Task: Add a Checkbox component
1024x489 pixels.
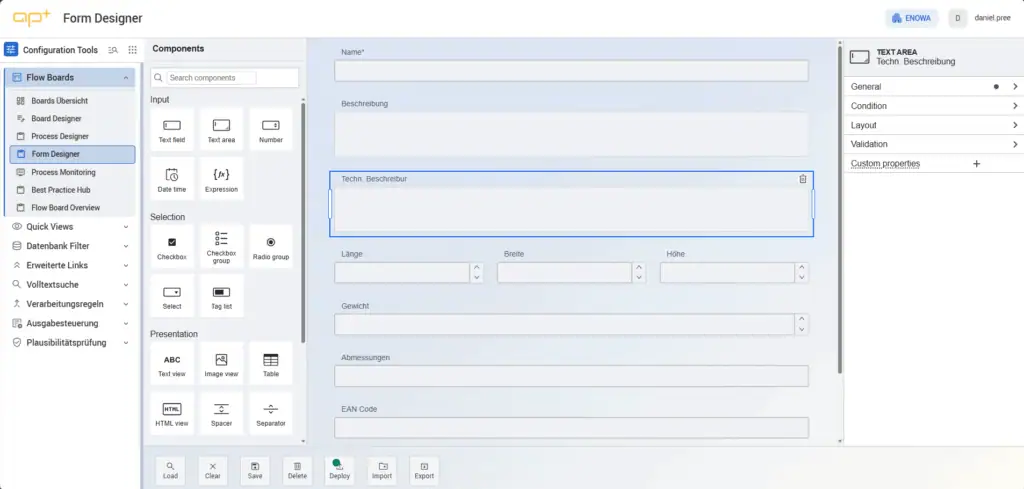Action: [x=172, y=246]
